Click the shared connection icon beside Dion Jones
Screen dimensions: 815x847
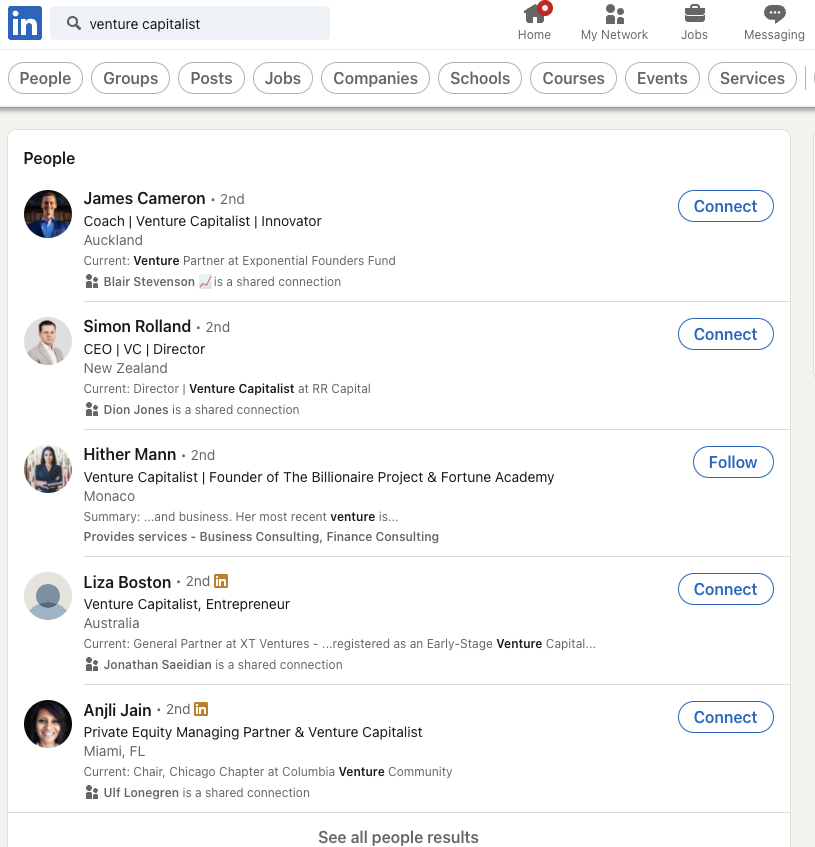91,409
